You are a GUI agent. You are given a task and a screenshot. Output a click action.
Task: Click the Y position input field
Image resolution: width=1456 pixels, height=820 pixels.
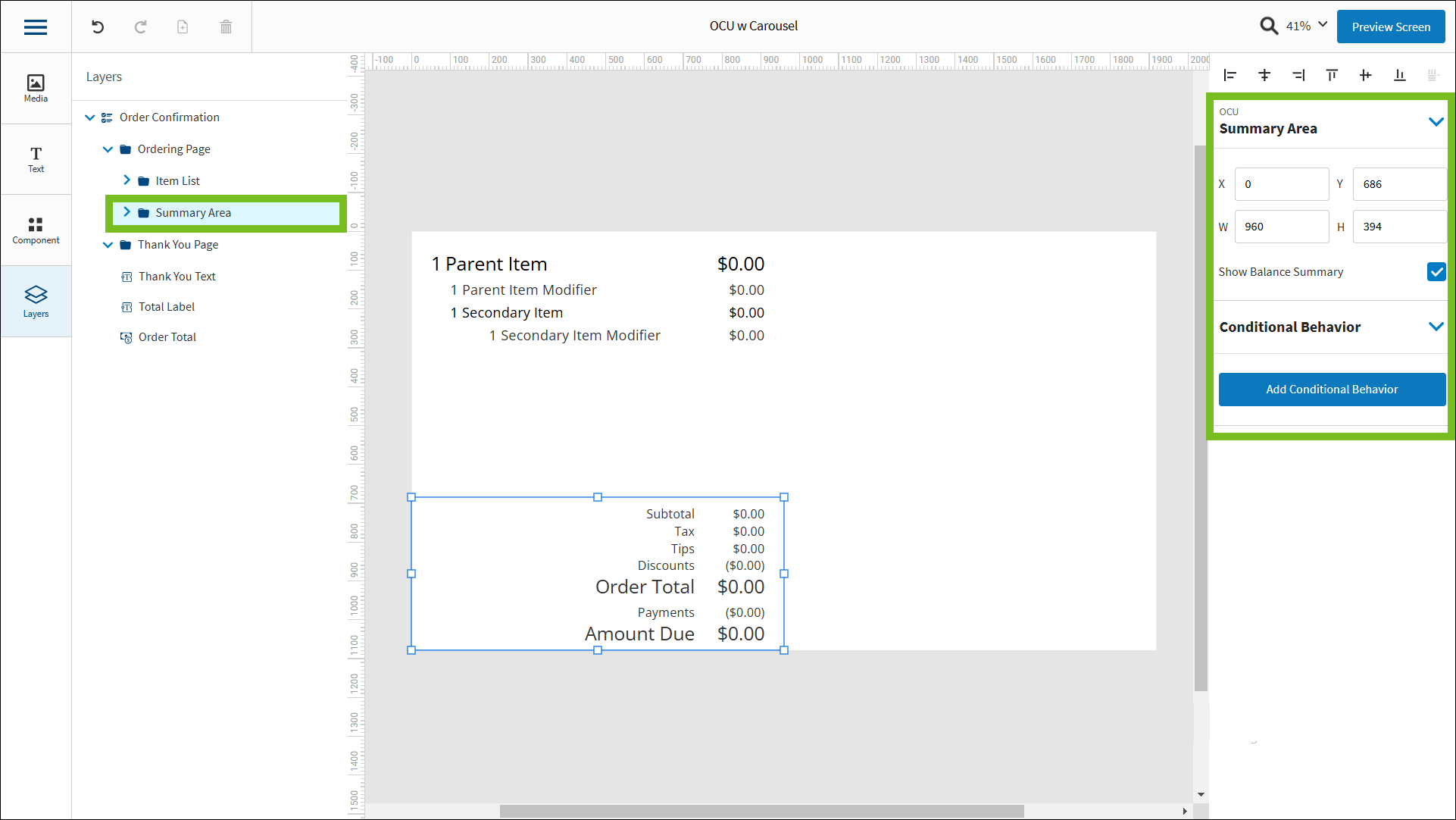(x=1398, y=184)
